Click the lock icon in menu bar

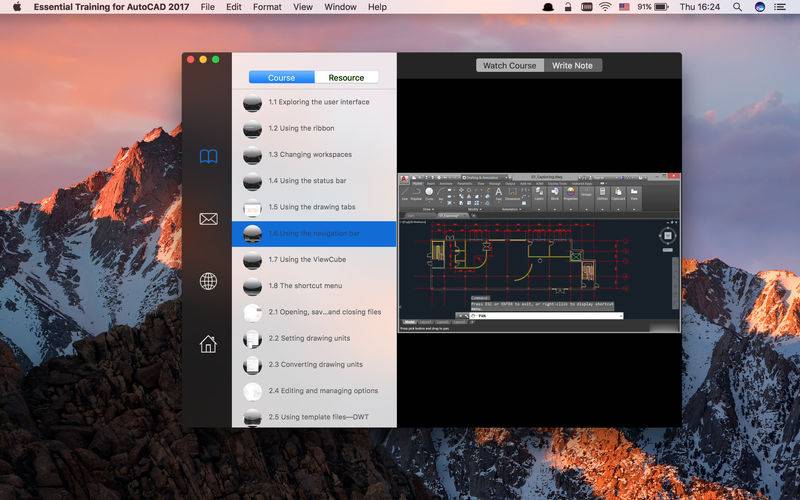tap(568, 7)
